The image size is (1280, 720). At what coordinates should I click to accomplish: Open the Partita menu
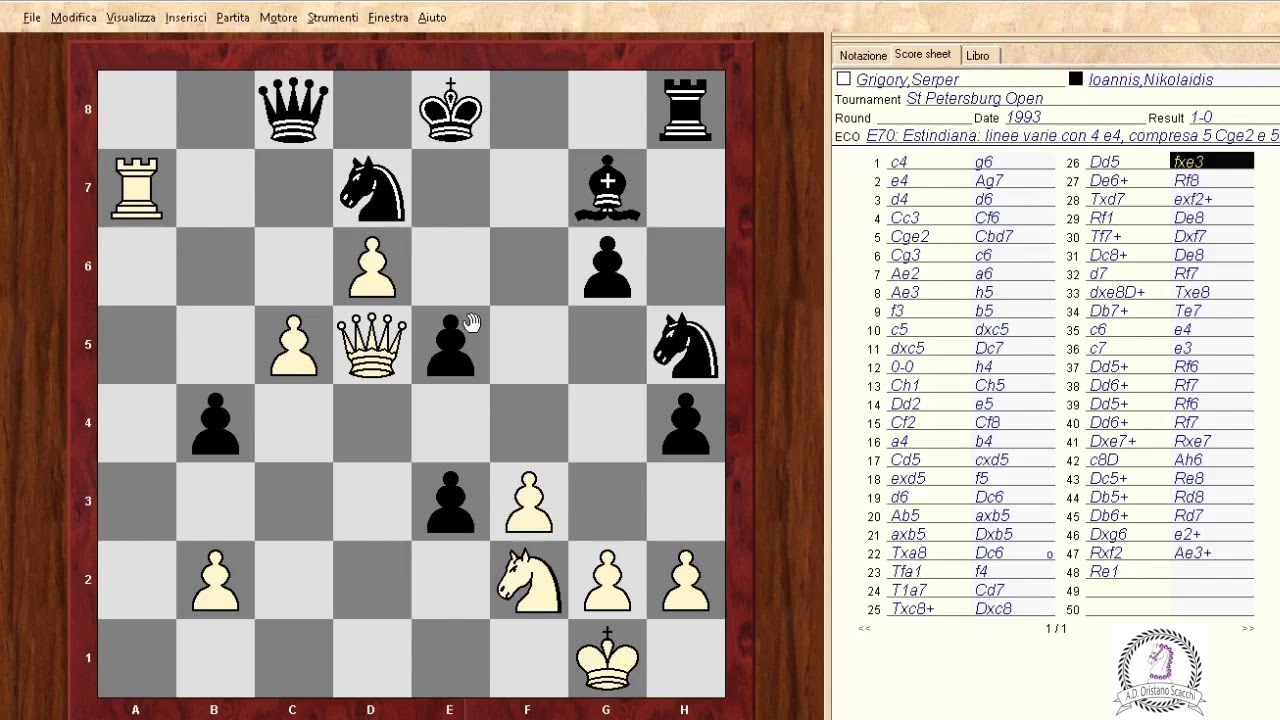(x=233, y=17)
